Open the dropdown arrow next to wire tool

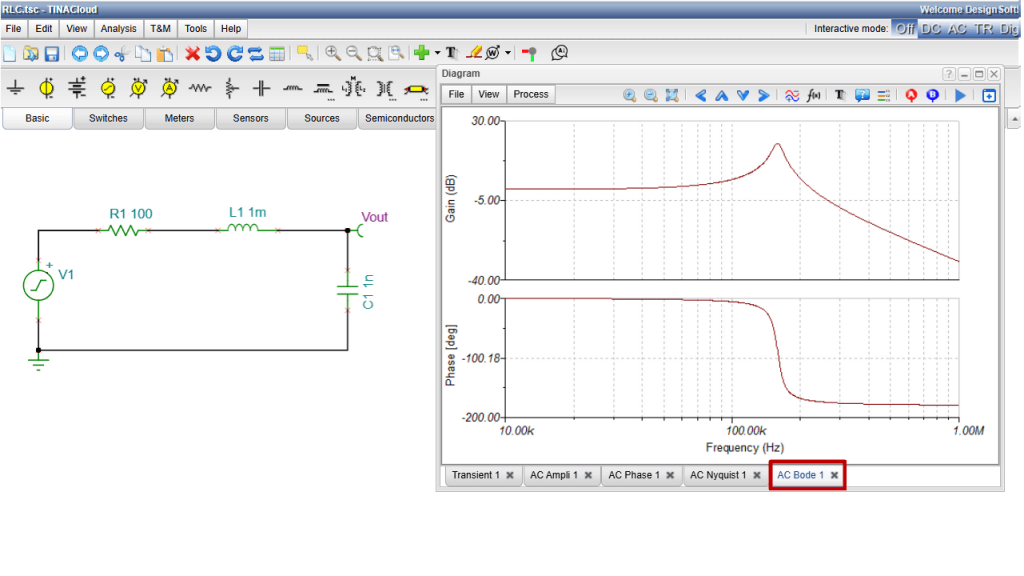tap(507, 54)
